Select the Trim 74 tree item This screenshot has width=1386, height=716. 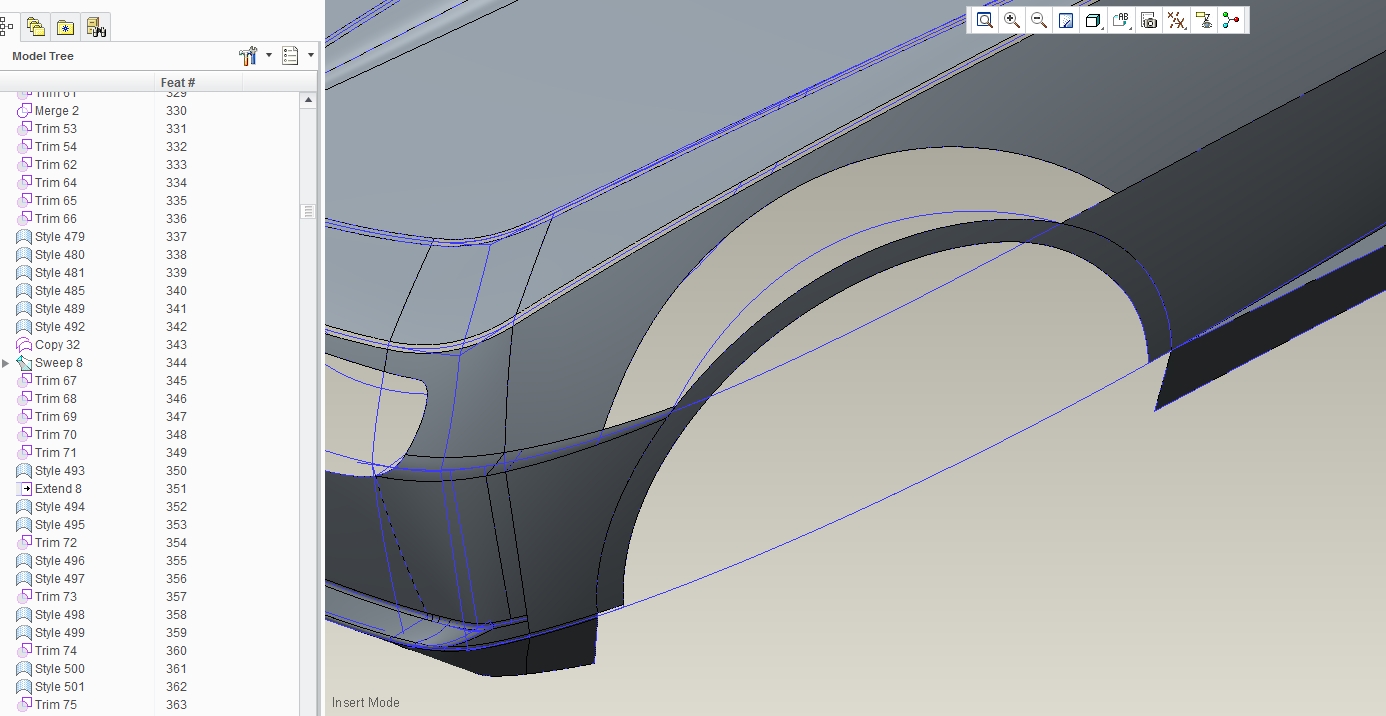[56, 651]
